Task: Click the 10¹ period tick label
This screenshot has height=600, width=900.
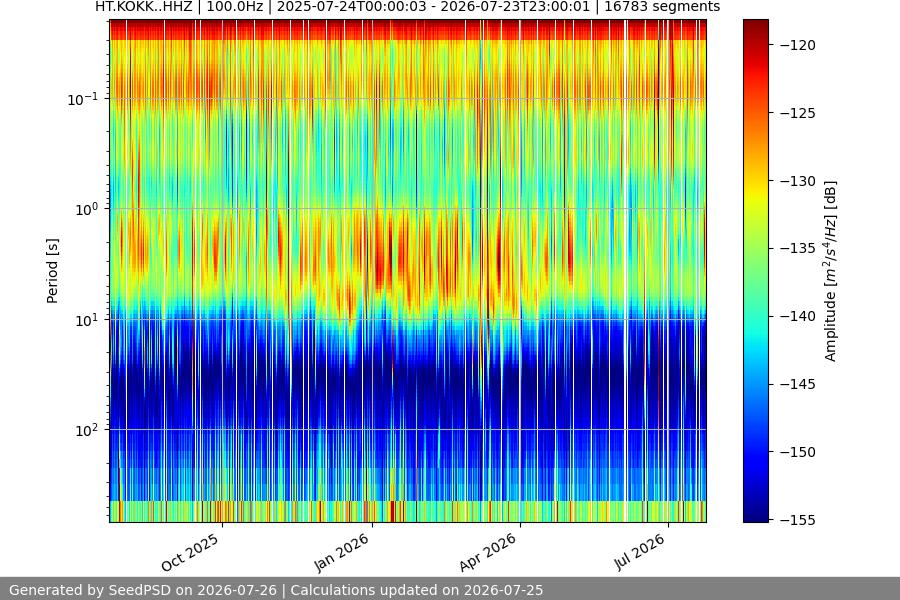Action: point(87,320)
